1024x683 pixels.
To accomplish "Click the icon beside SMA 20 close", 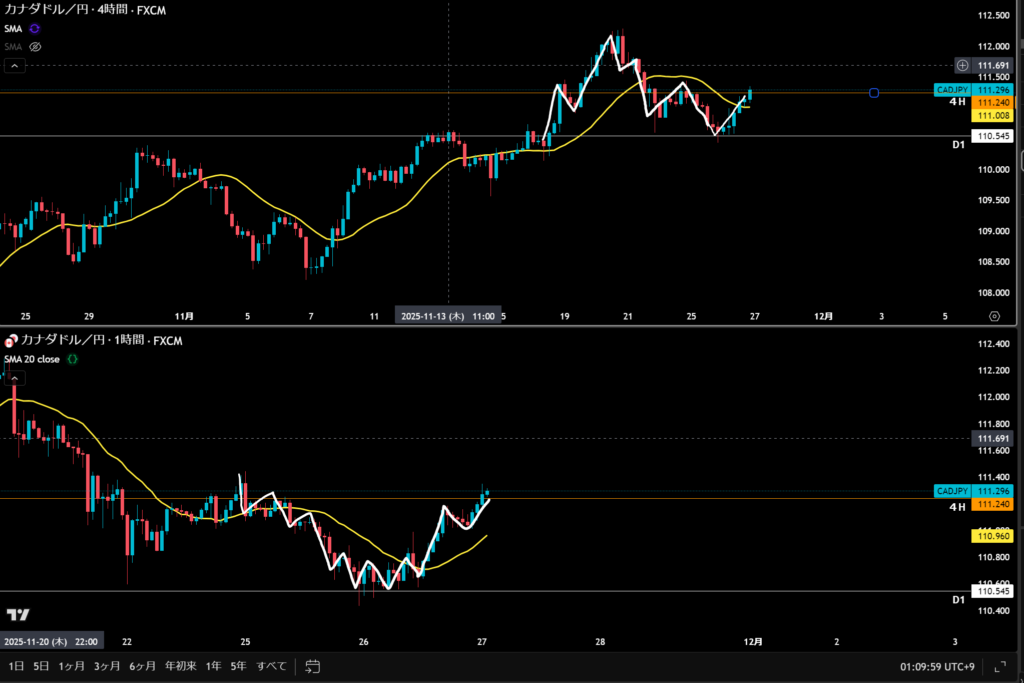I will [x=72, y=359].
